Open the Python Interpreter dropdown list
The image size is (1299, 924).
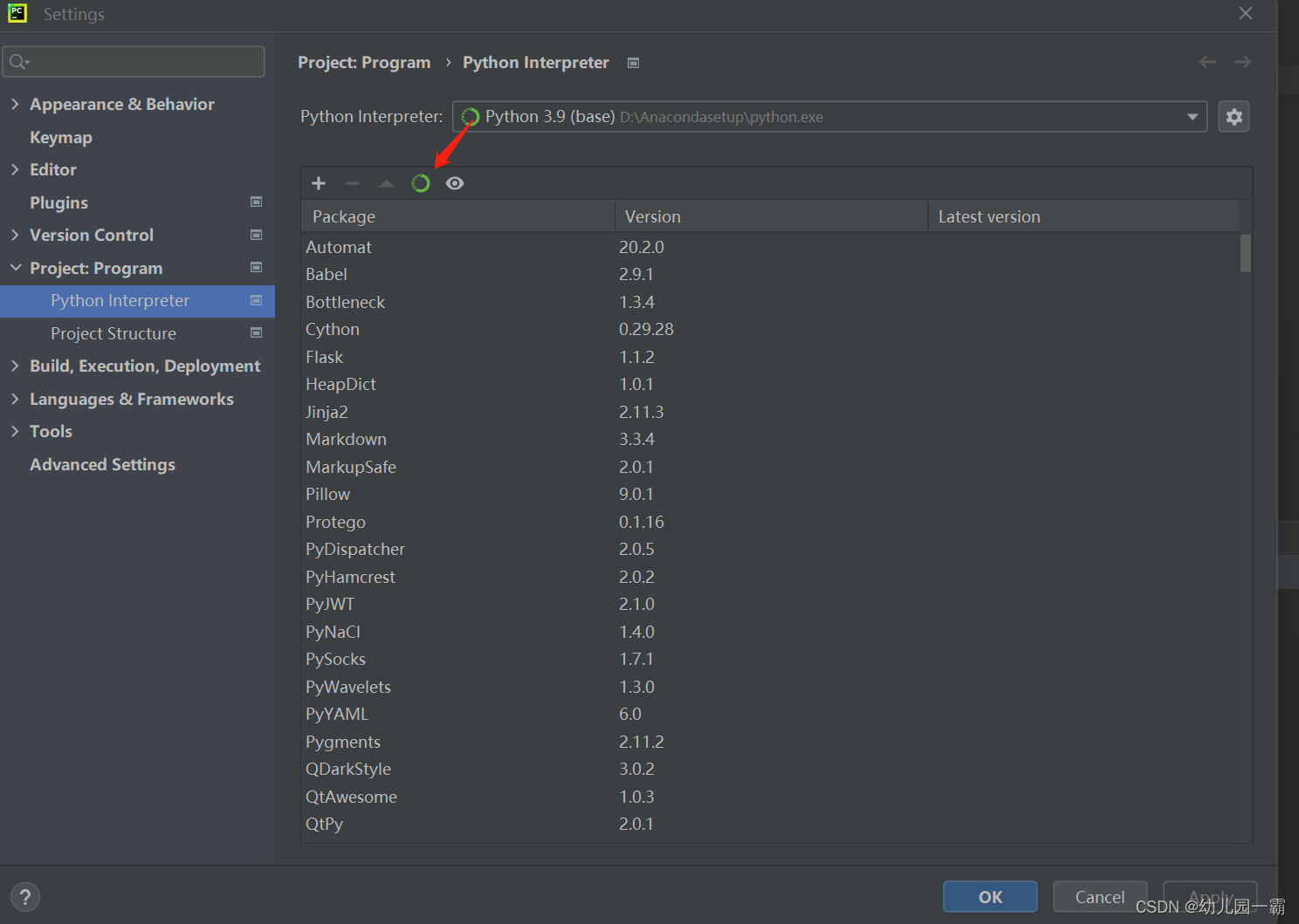[1192, 117]
